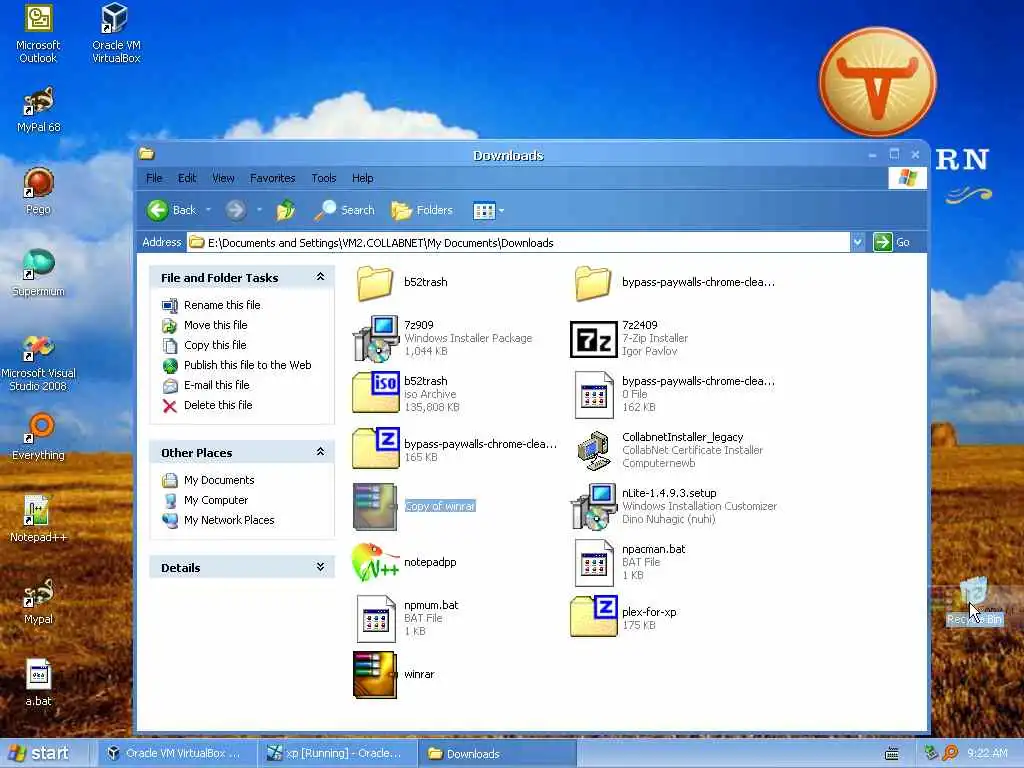This screenshot has height=768, width=1024.
Task: Open the Edit menu
Action: coord(187,178)
